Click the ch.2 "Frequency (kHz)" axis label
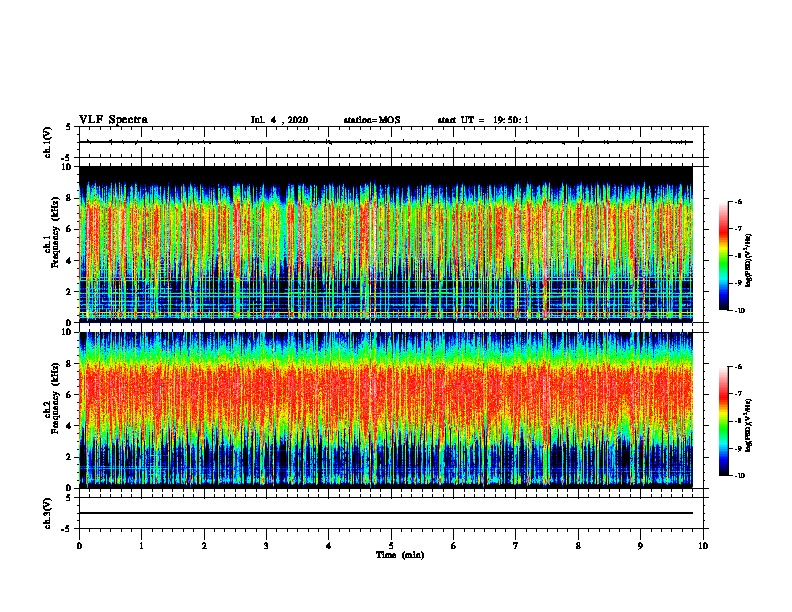 pyautogui.click(x=55, y=398)
